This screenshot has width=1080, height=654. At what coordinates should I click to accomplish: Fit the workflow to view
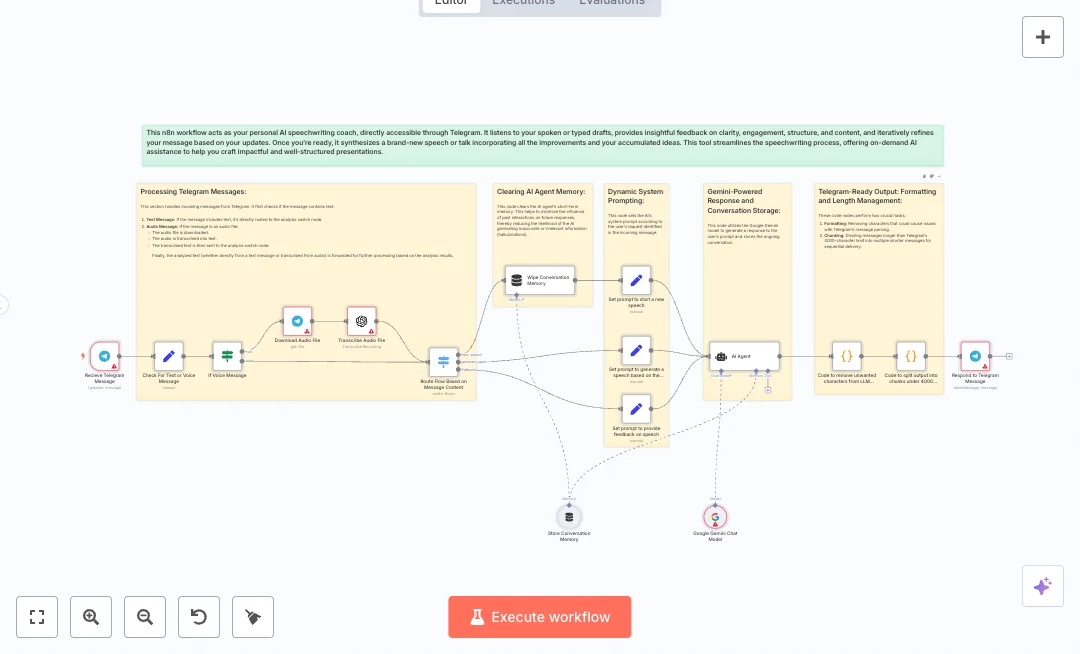coord(37,617)
